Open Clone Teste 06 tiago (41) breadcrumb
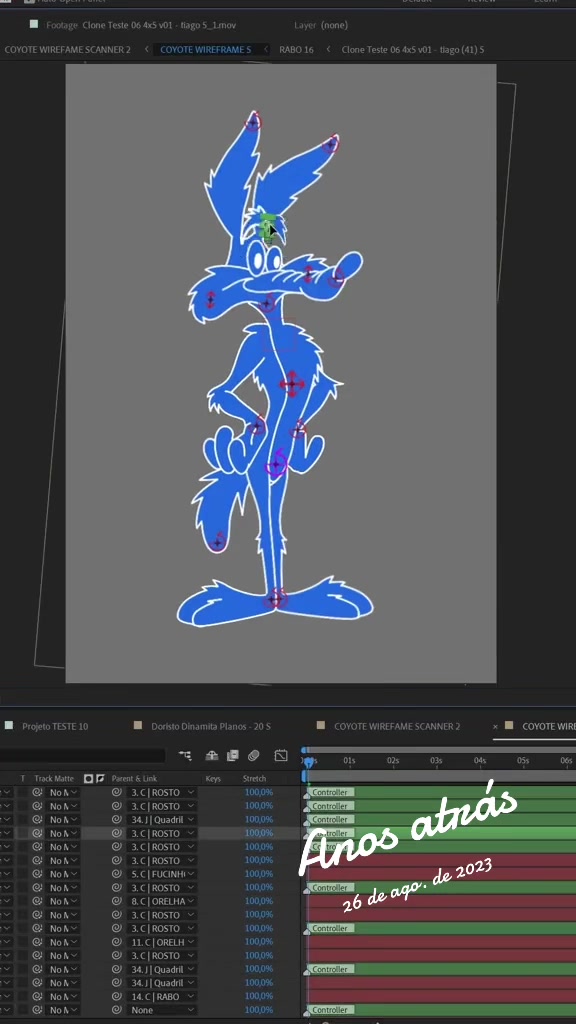Viewport: 576px width, 1024px height. tap(413, 50)
